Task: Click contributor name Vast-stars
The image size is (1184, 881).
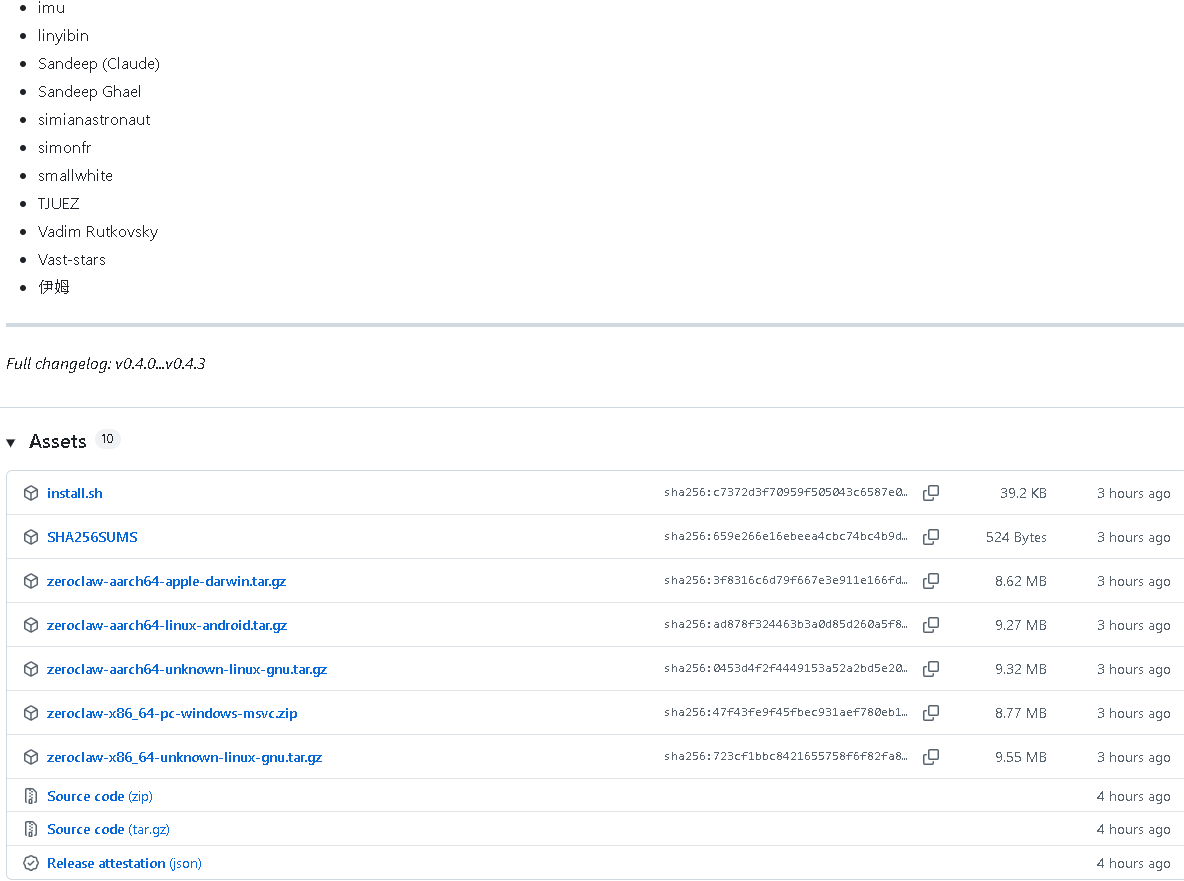Action: point(72,259)
